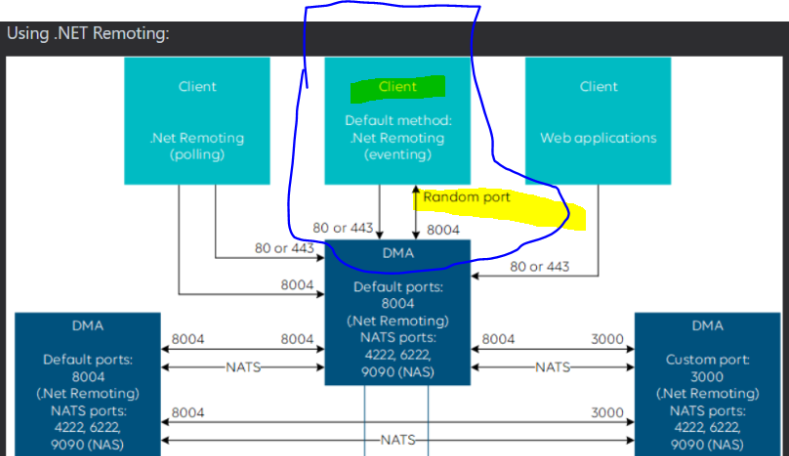Click the "8004" label beside Random port arrow
This screenshot has width=789, height=456.
pos(443,230)
